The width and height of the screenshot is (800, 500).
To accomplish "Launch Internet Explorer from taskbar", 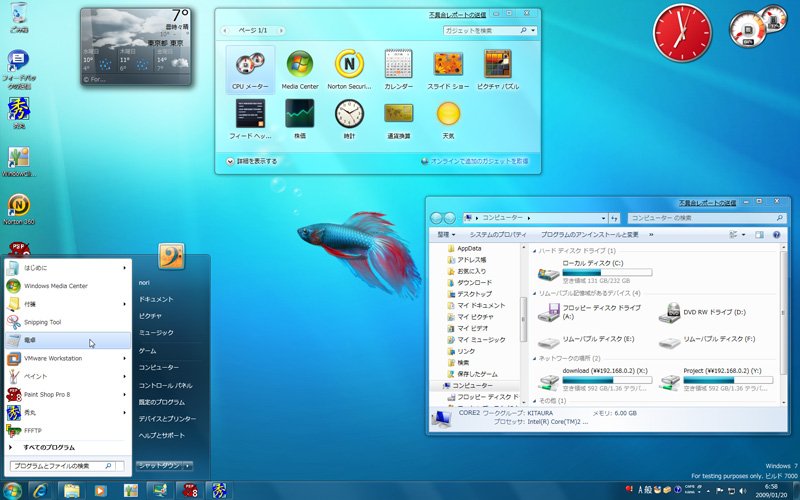I will pyautogui.click(x=40, y=491).
